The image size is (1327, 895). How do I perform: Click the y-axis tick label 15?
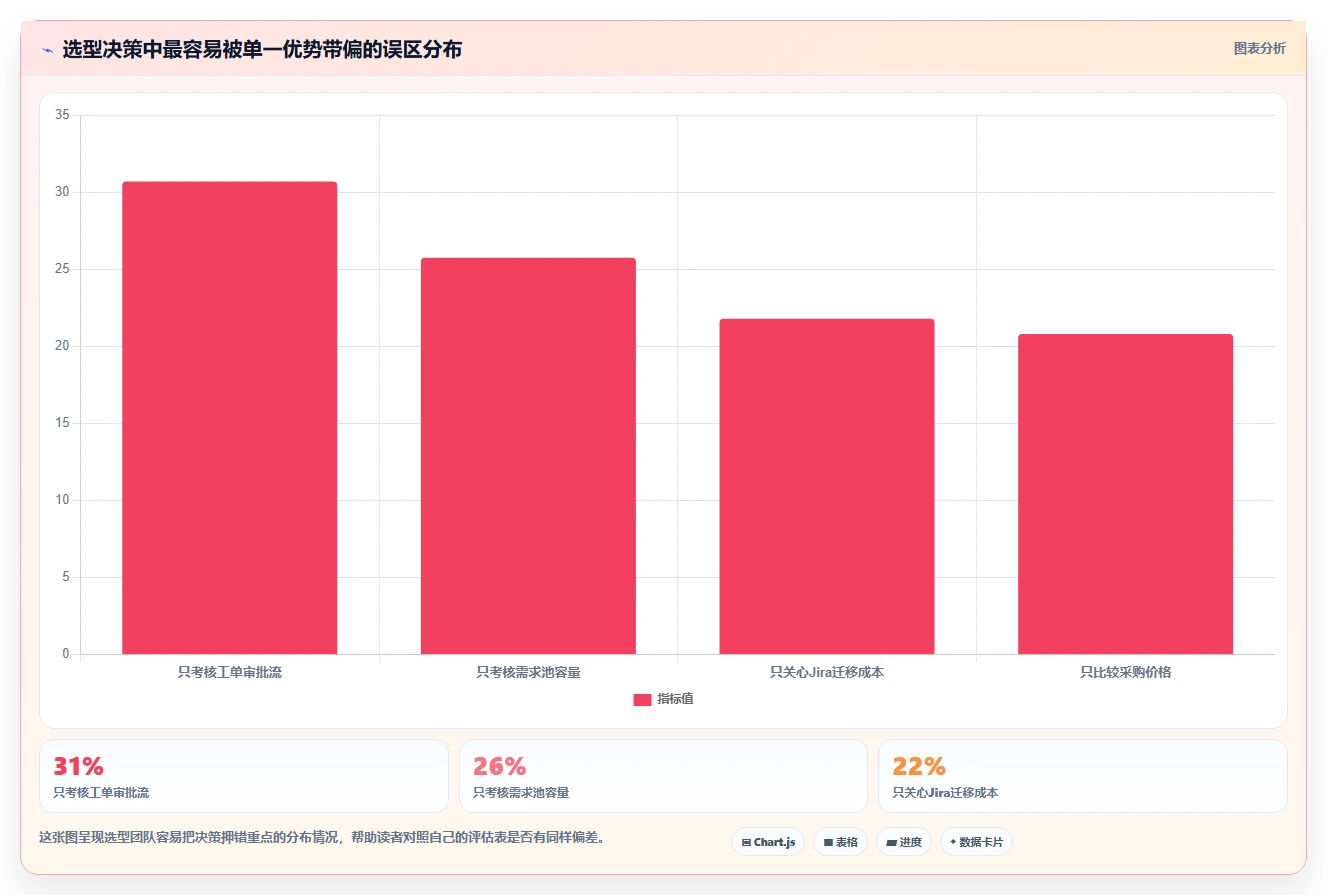(x=62, y=423)
